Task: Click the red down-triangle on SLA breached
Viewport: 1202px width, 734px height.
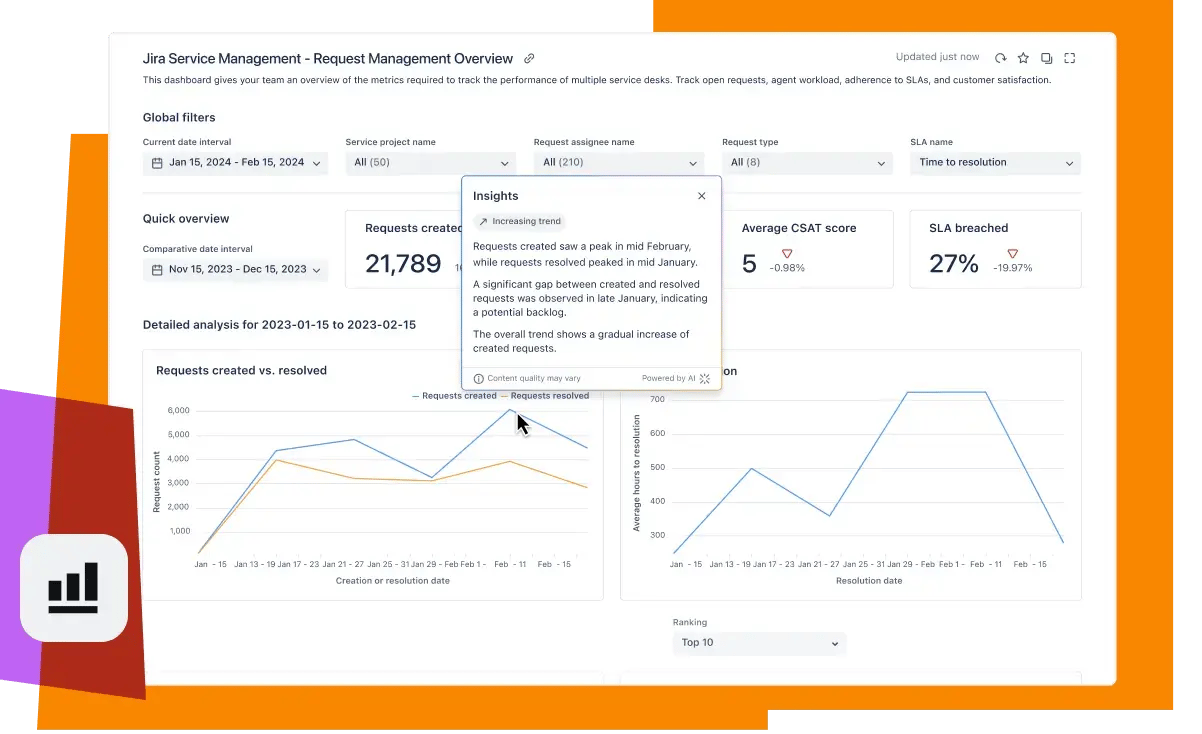Action: click(1013, 254)
